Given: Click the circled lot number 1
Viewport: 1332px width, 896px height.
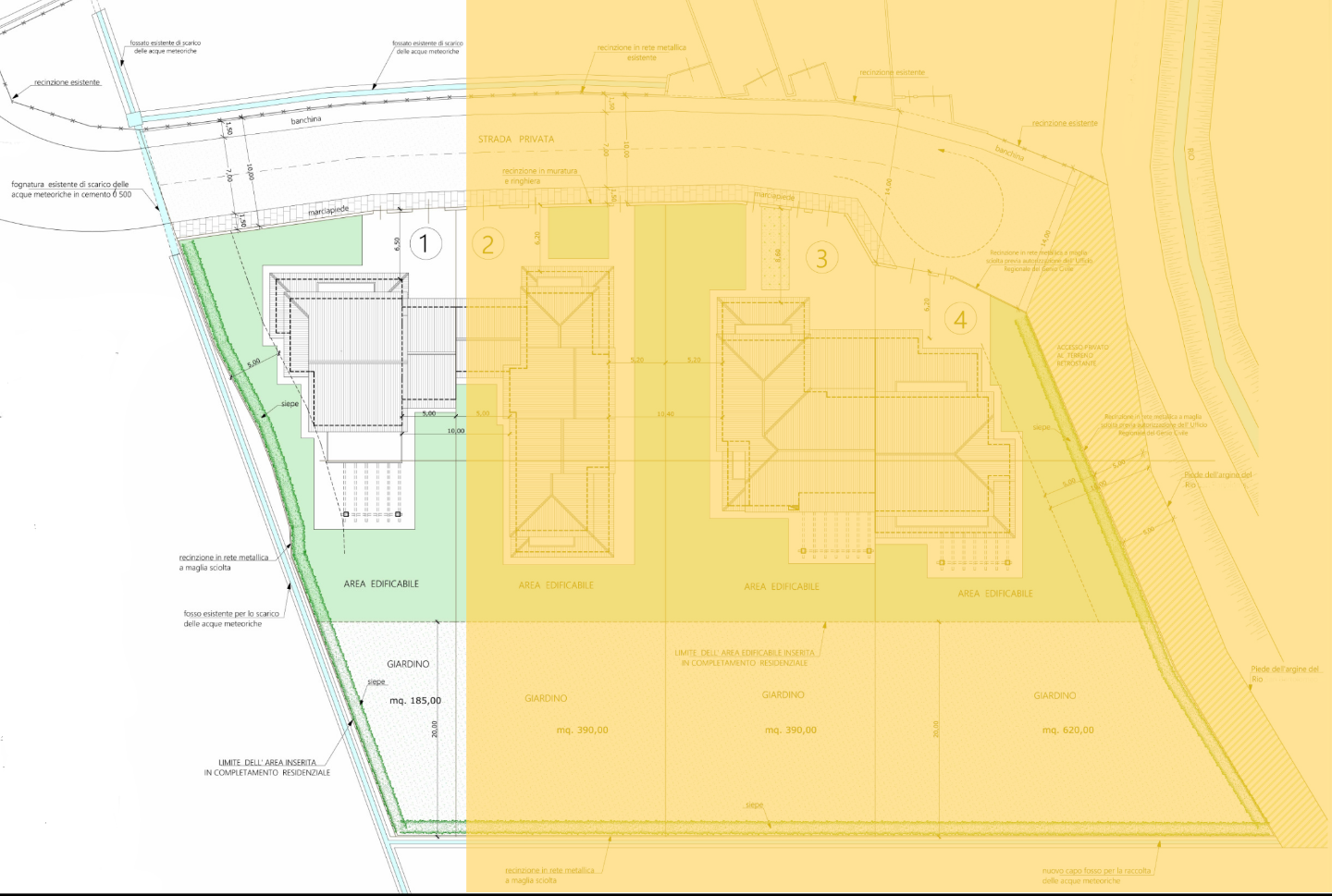Looking at the screenshot, I should tap(425, 244).
